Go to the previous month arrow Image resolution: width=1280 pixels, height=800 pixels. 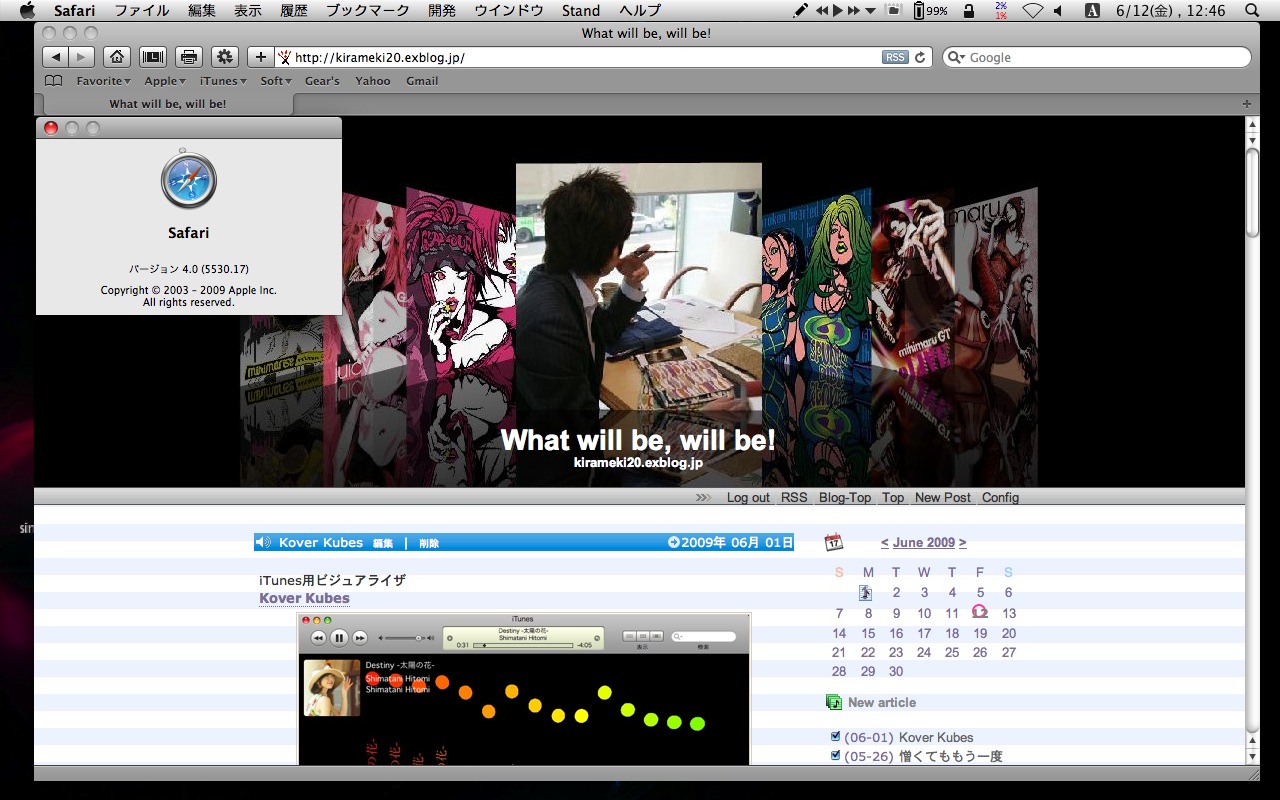click(x=885, y=542)
